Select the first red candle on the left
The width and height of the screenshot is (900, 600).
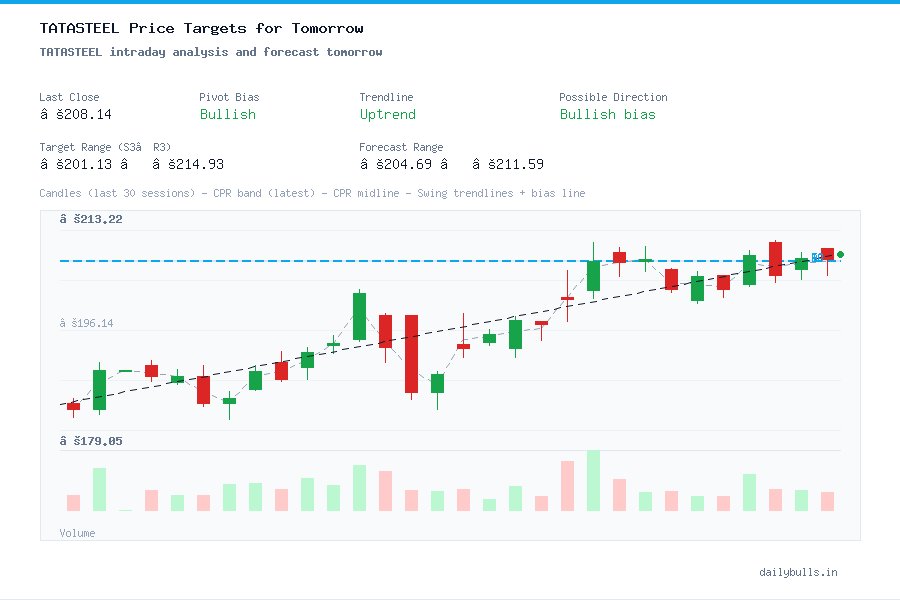click(73, 407)
